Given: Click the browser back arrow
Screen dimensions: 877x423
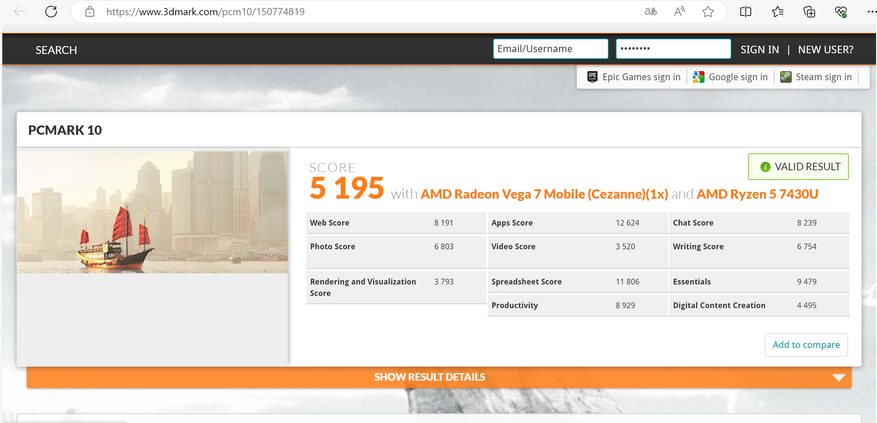Looking at the screenshot, I should coord(20,11).
